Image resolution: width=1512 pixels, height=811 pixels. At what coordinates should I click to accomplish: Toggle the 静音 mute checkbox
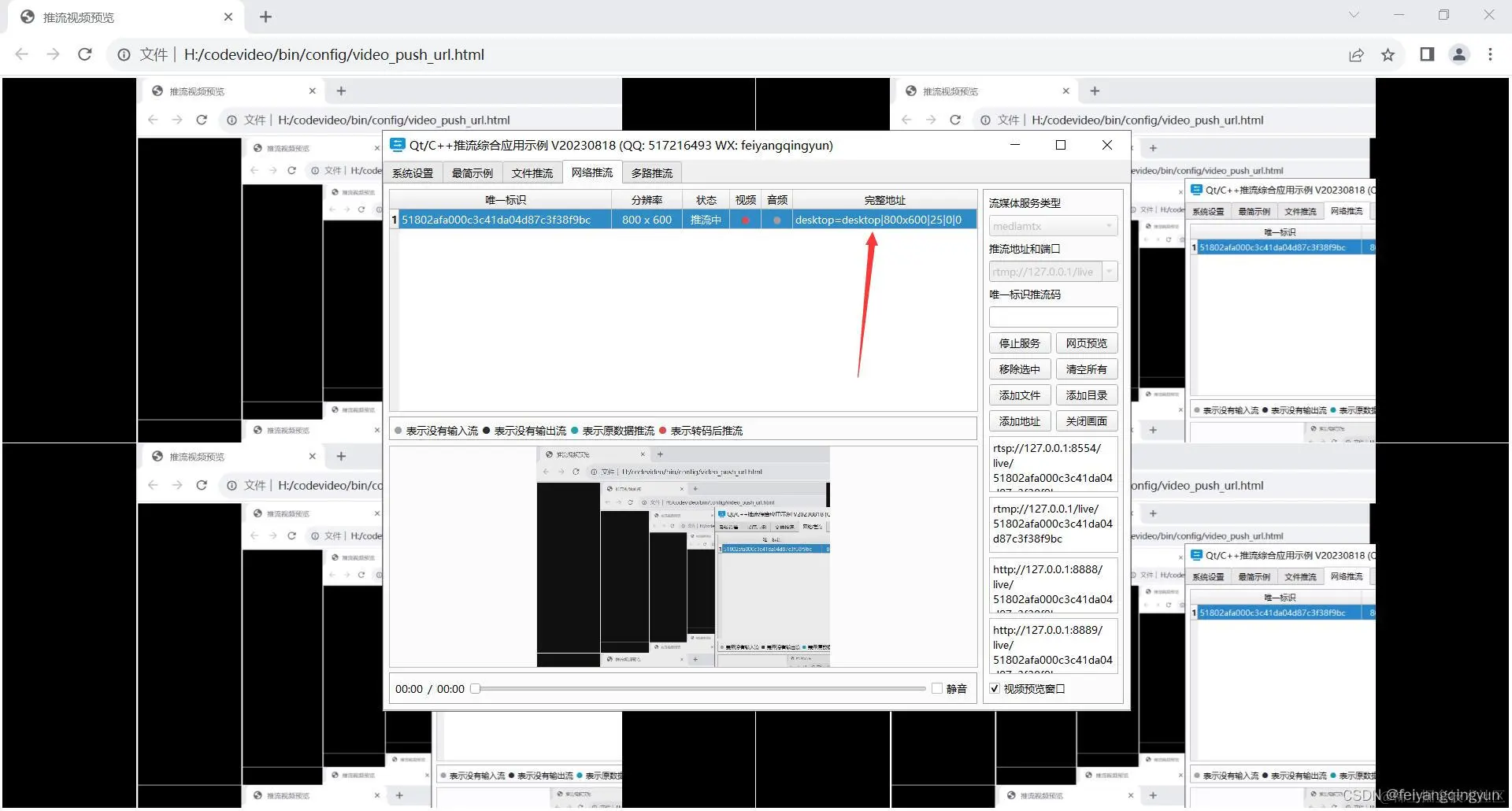coord(937,689)
